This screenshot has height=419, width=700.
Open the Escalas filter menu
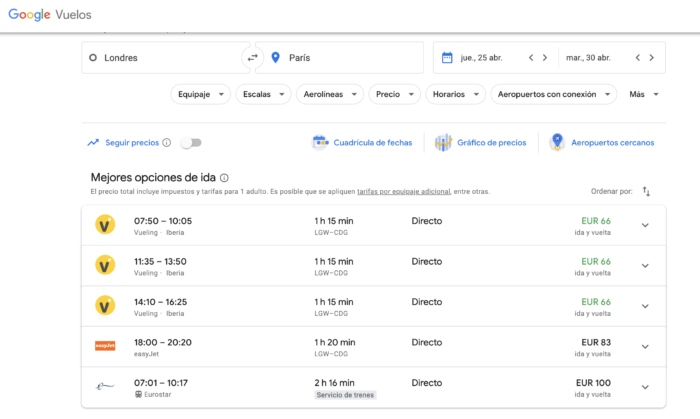click(263, 94)
